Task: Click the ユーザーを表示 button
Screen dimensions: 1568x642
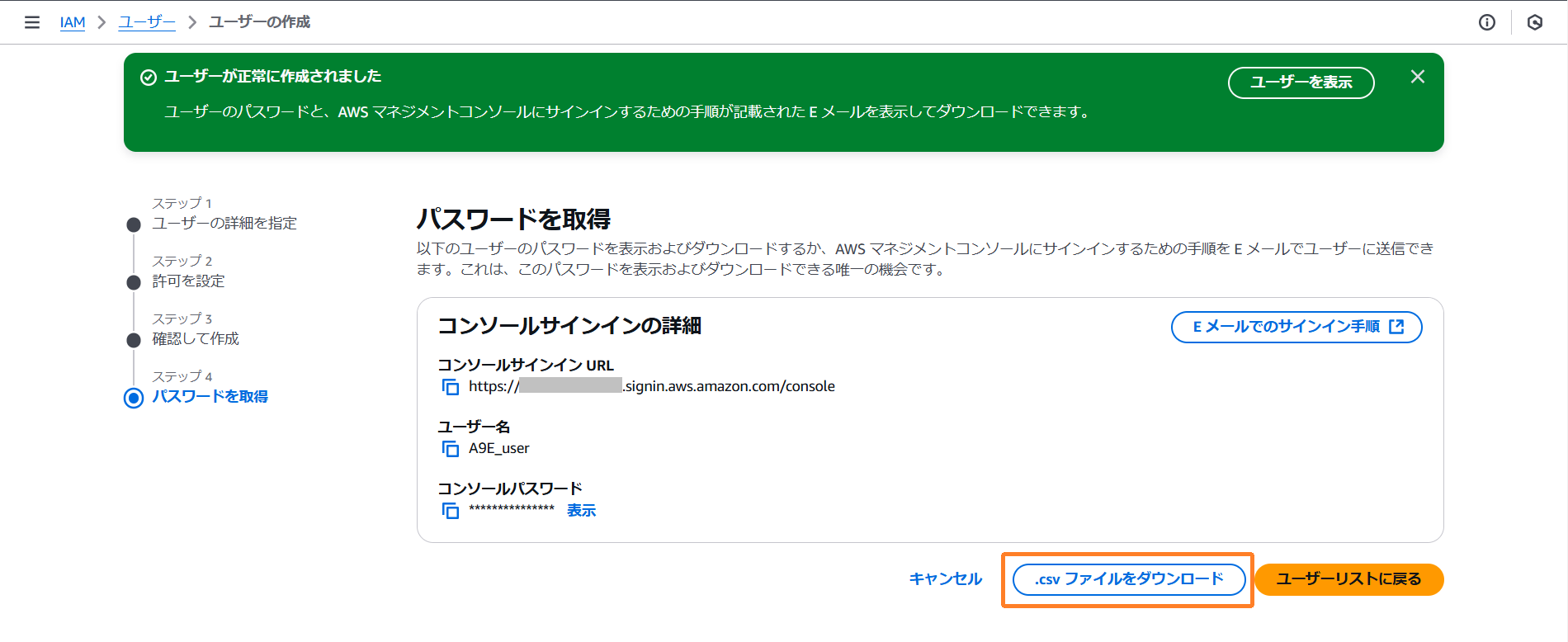Action: click(x=1301, y=83)
